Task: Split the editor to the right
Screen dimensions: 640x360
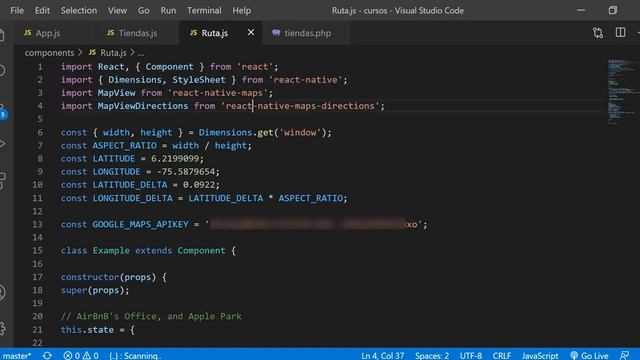Action: coord(620,33)
